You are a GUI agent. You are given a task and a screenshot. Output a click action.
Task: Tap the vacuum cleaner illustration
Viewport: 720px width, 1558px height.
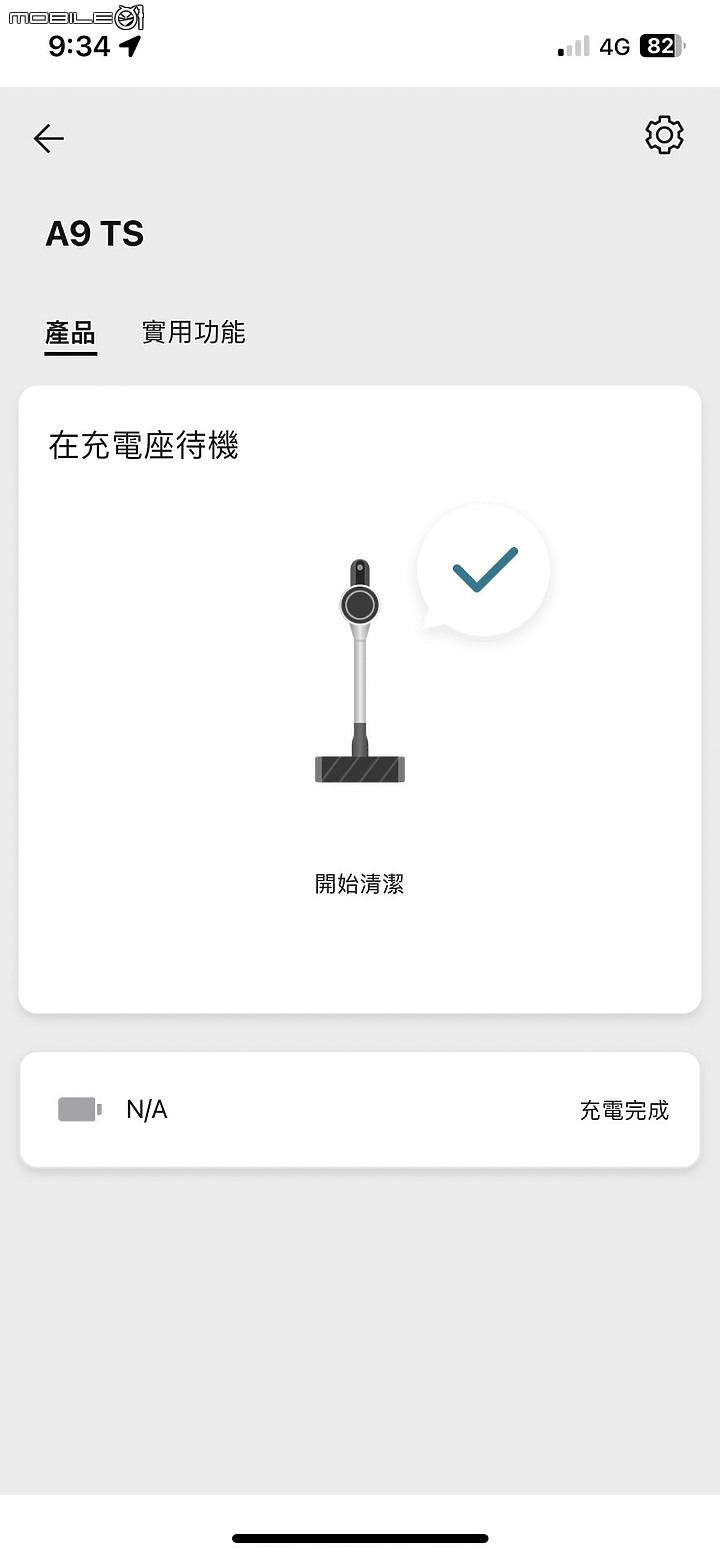pos(360,671)
